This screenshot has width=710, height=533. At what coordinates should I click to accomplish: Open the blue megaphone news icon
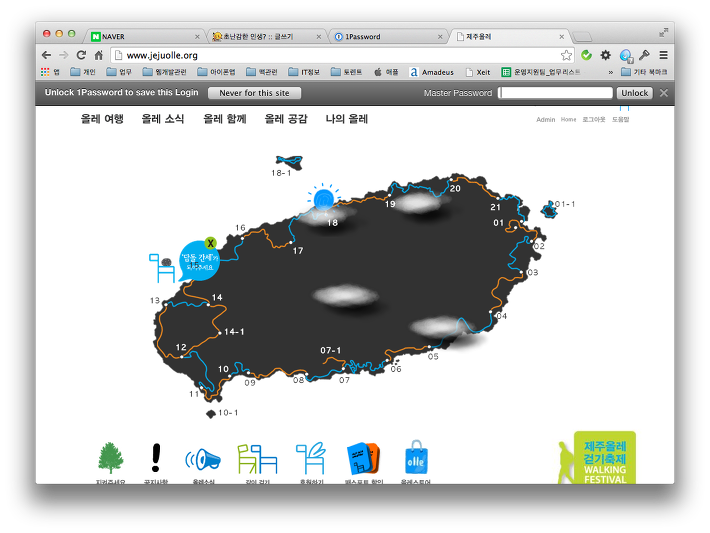click(x=203, y=460)
